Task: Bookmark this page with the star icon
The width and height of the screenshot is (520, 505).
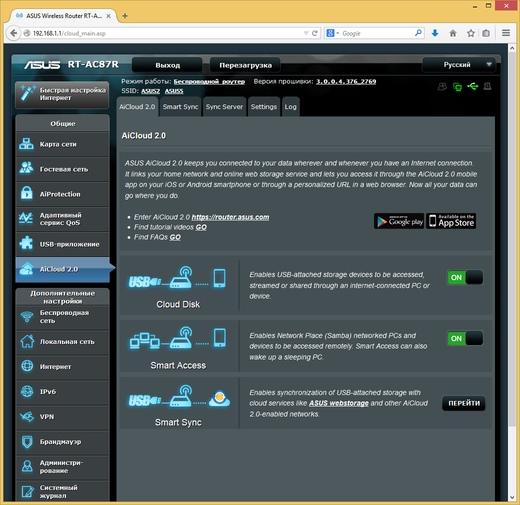Action: pos(471,33)
